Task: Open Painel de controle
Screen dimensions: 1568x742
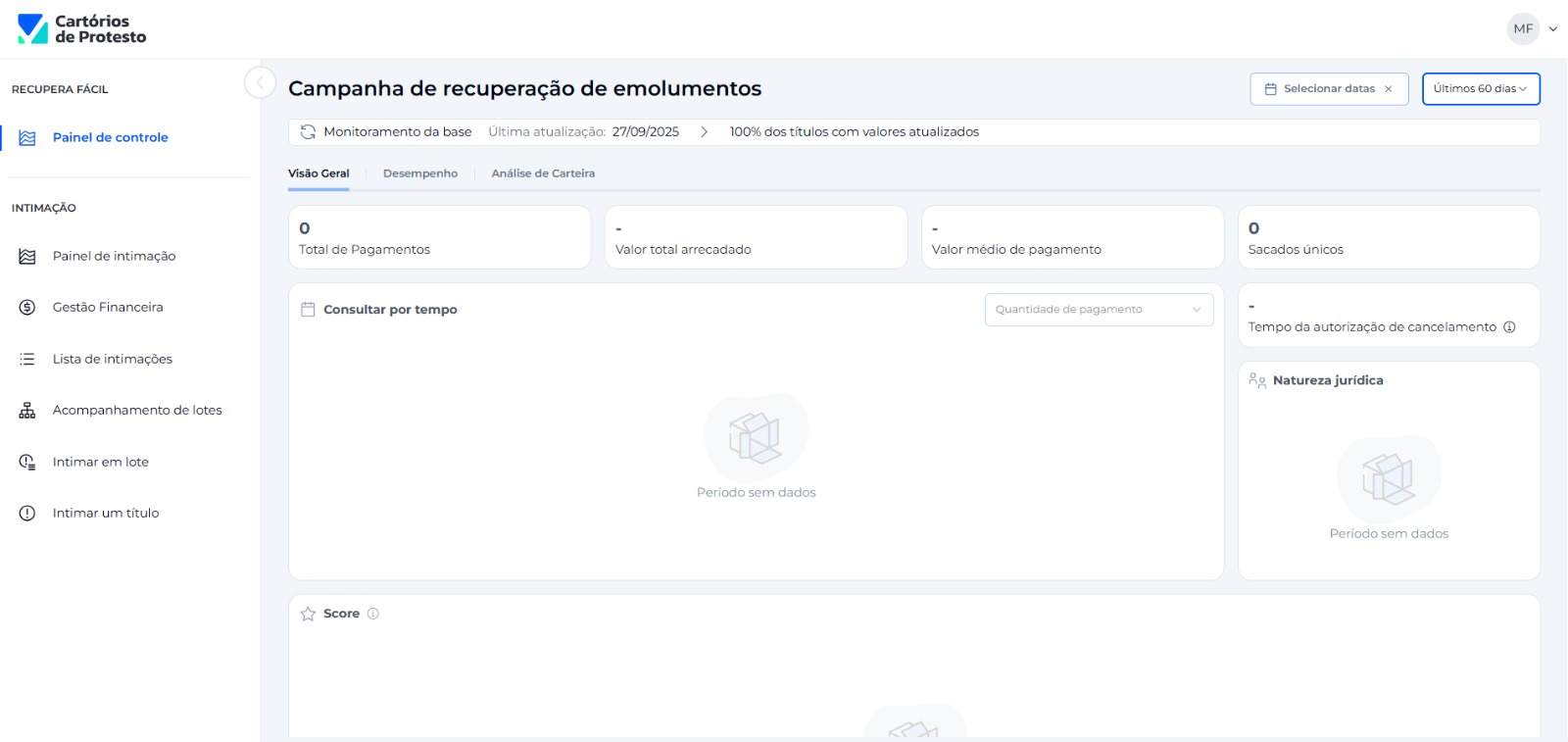Action: pos(110,138)
